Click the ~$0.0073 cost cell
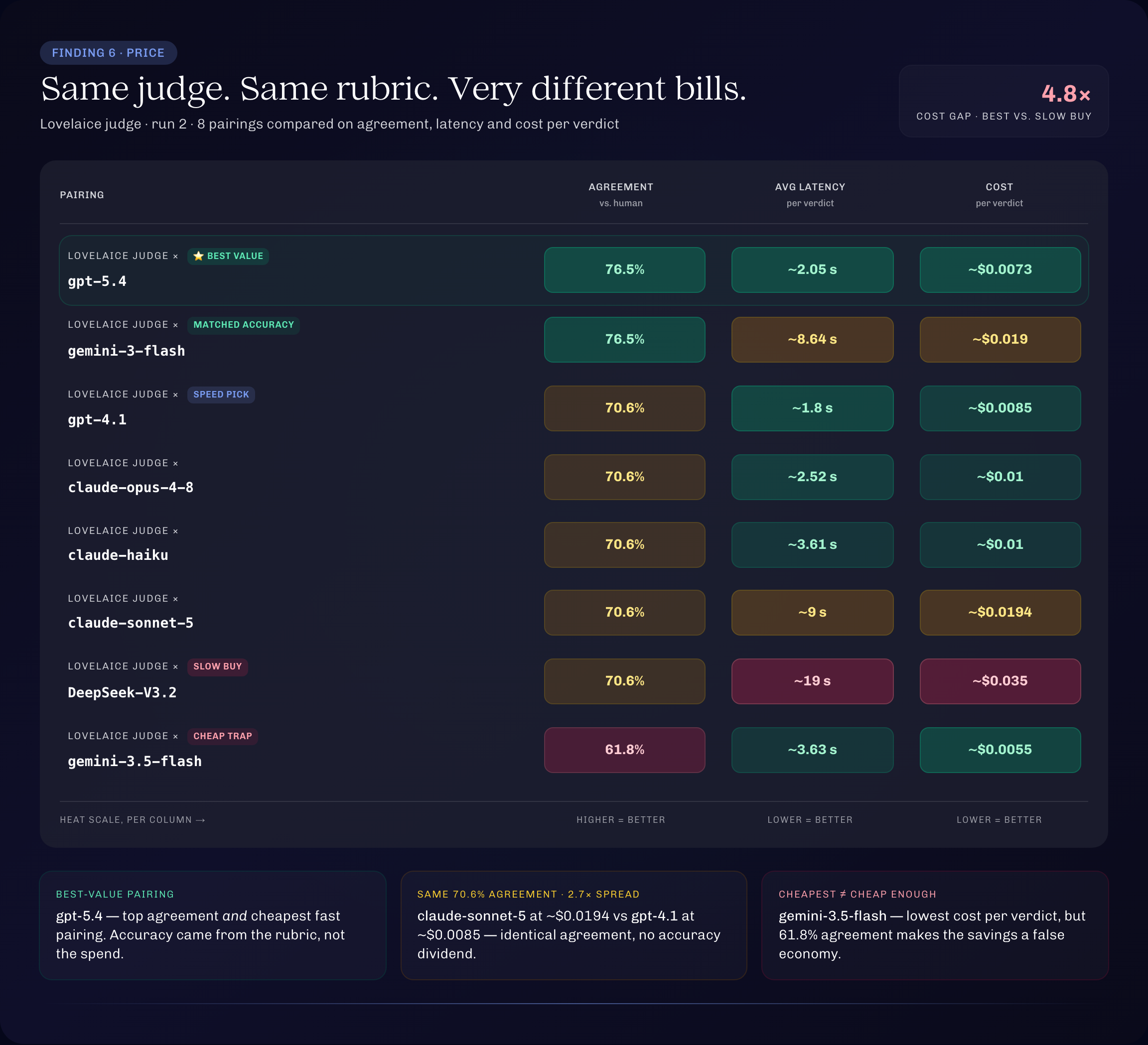This screenshot has height=1045, width=1148. click(x=1000, y=270)
